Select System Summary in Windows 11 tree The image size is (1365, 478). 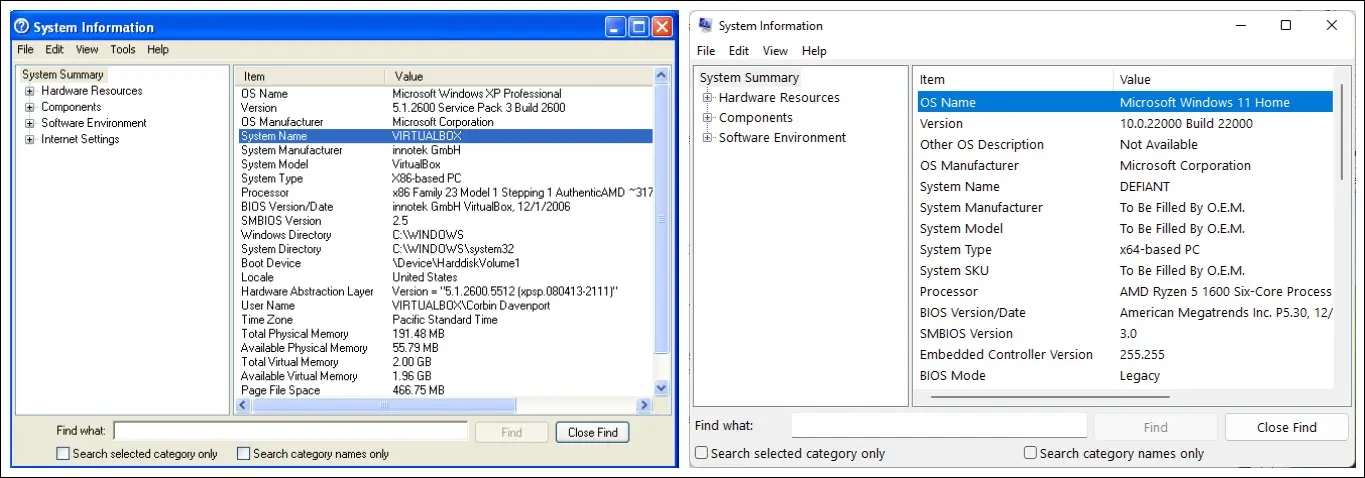[749, 78]
